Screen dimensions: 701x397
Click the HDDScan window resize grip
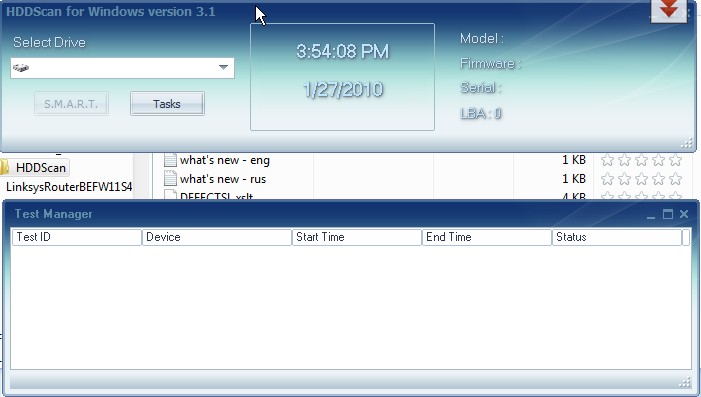(686, 143)
